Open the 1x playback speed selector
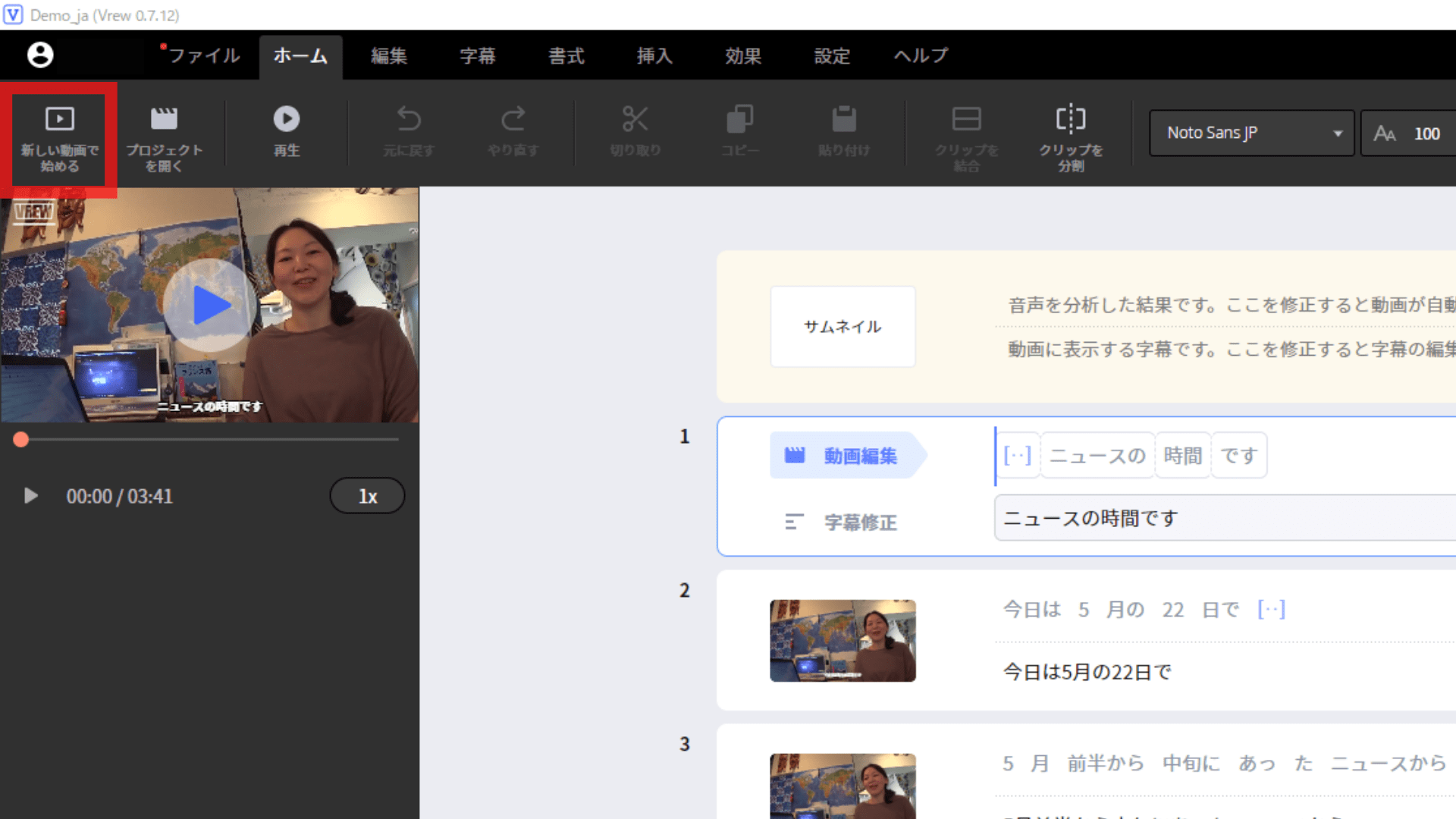The width and height of the screenshot is (1456, 819). (367, 496)
